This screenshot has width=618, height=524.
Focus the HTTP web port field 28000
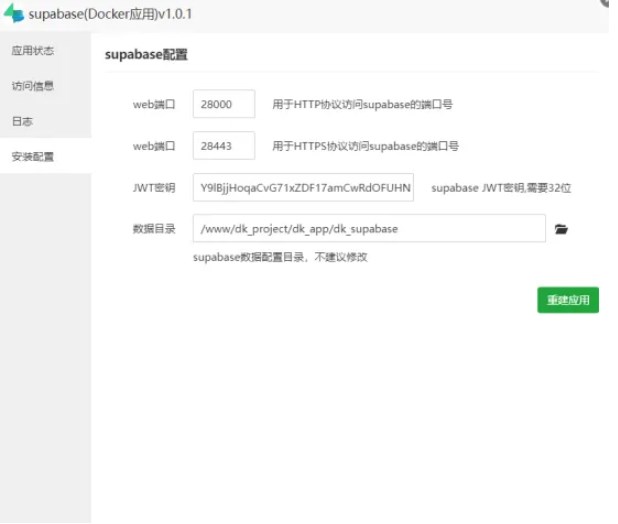[x=224, y=104]
